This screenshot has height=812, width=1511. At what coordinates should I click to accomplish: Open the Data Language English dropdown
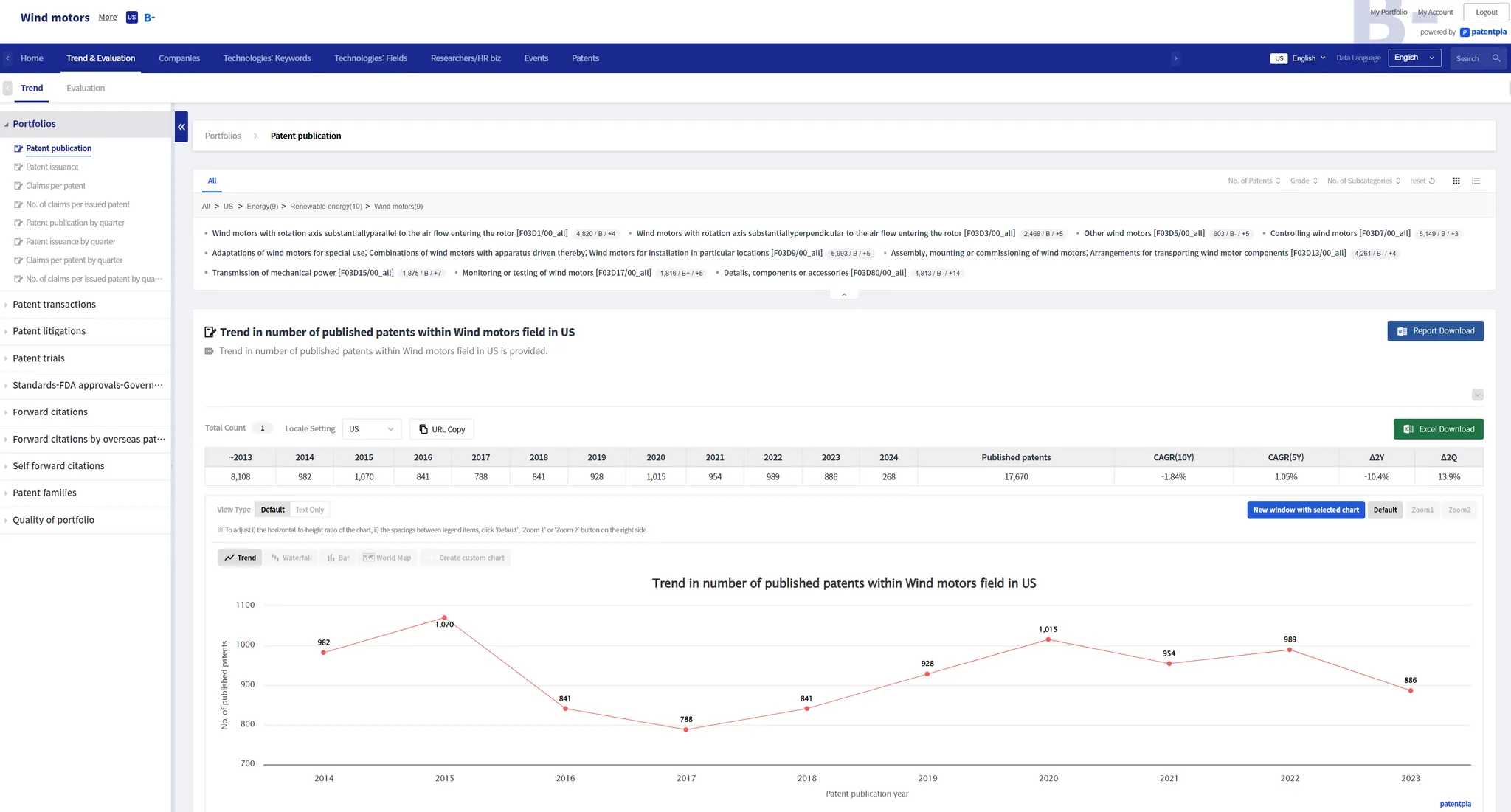[1414, 58]
